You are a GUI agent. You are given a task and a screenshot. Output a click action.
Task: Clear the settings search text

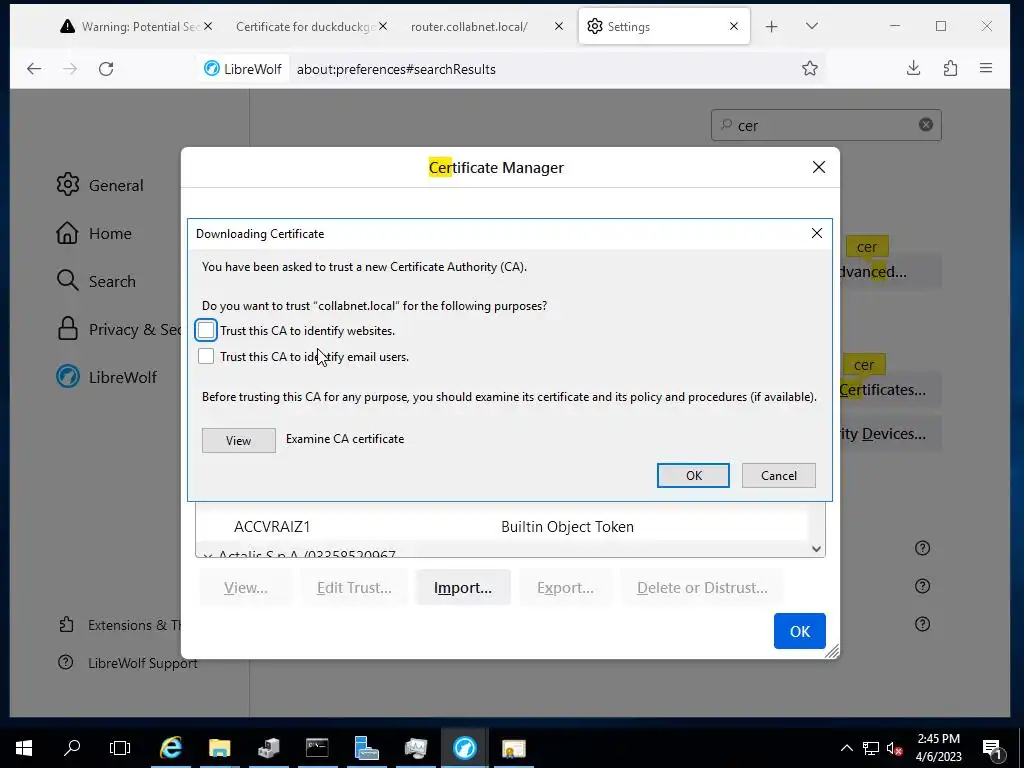pos(925,125)
